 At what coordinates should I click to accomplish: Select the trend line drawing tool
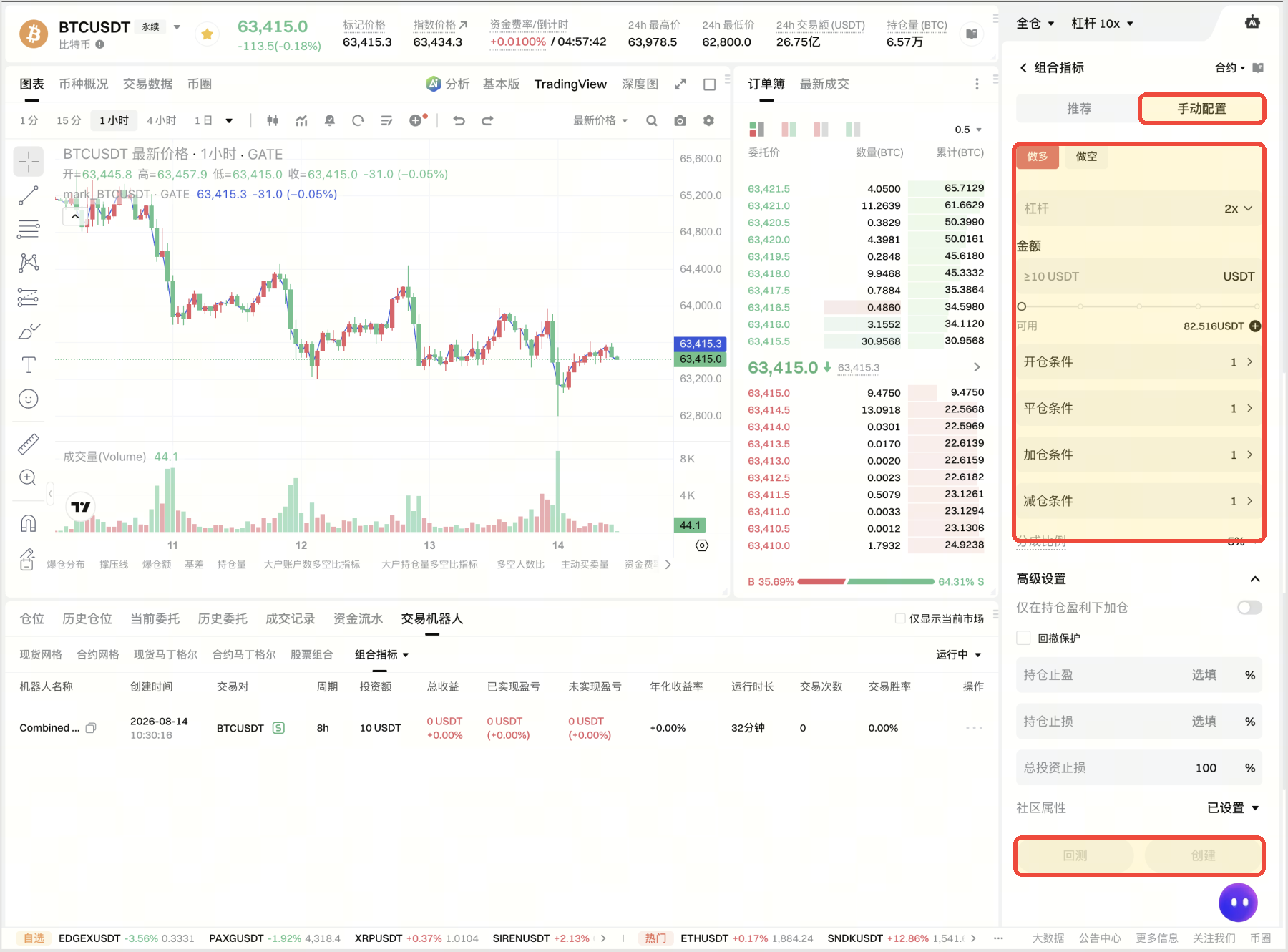coord(29,195)
